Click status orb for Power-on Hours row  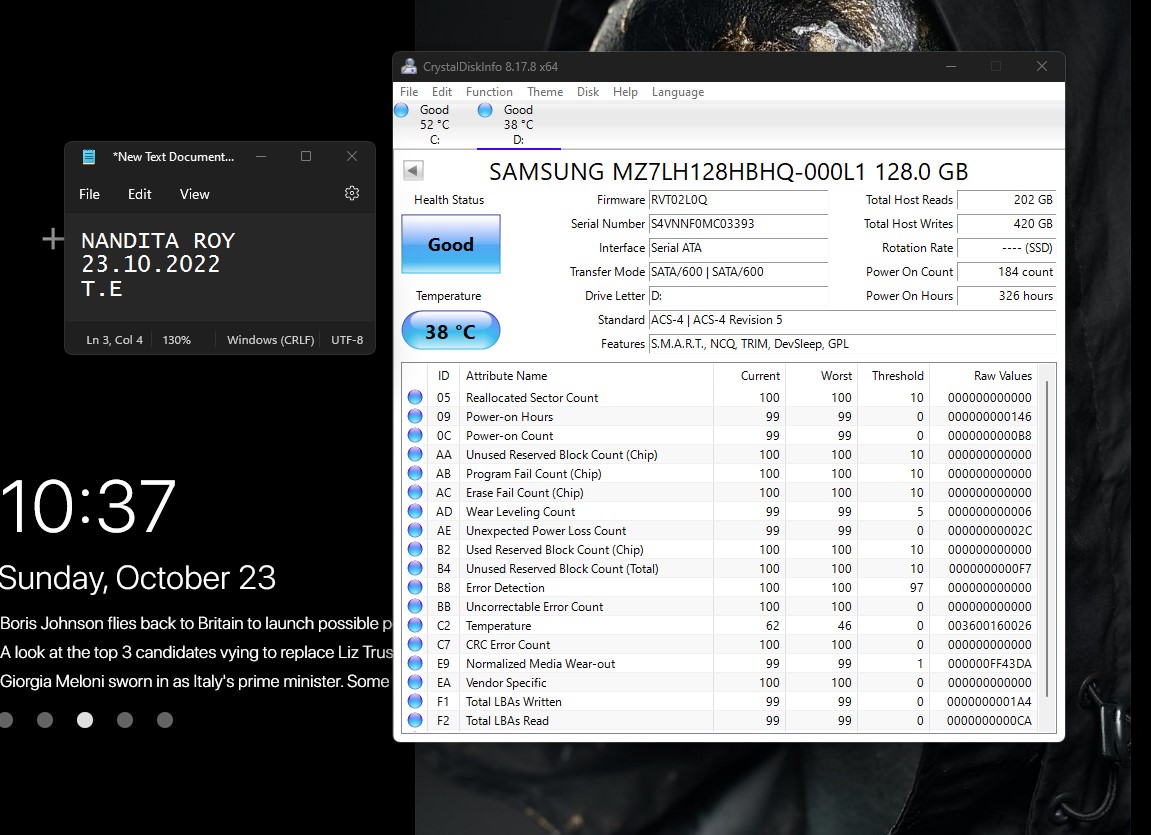(415, 416)
